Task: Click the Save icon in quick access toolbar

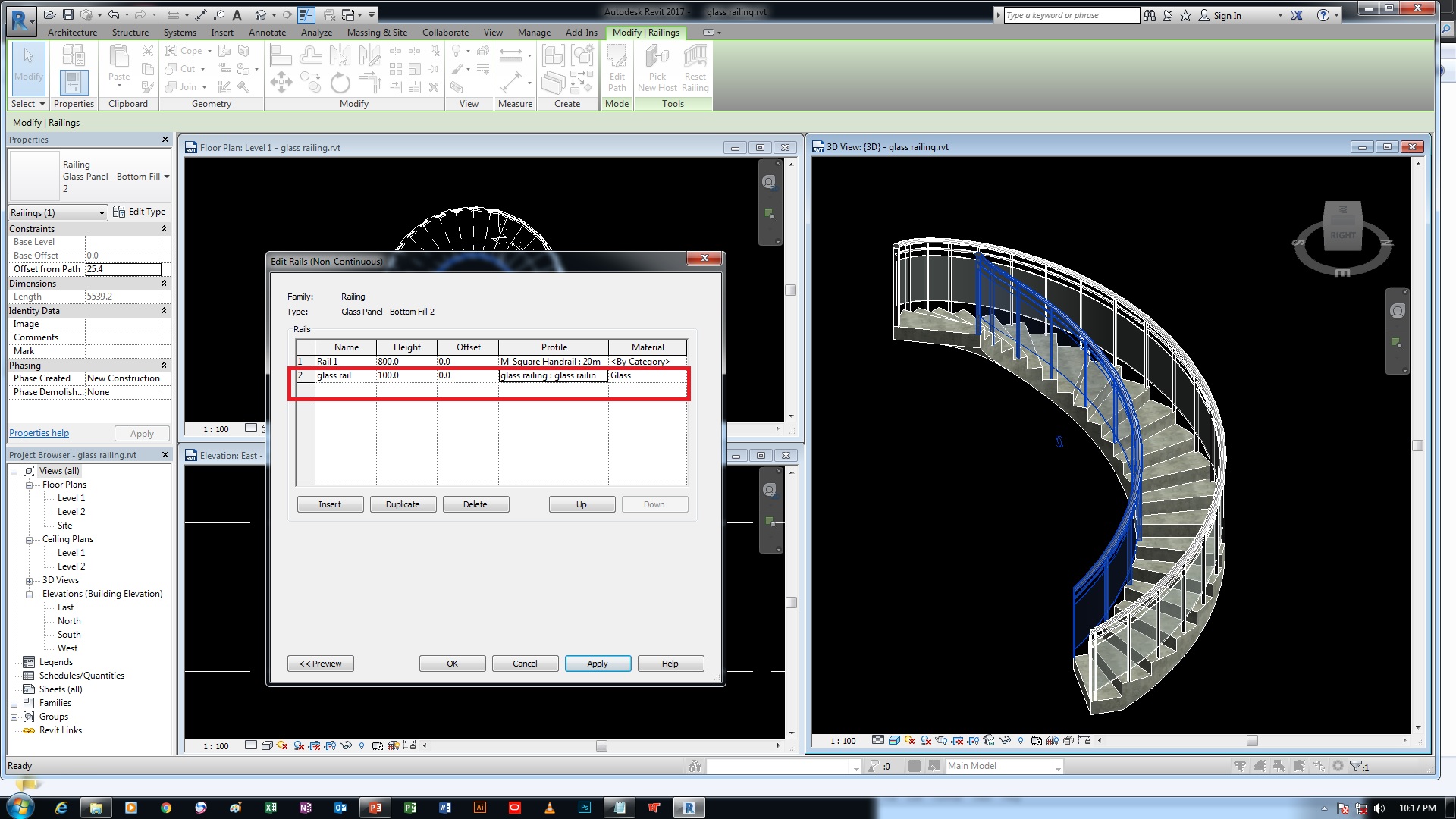Action: click(68, 14)
